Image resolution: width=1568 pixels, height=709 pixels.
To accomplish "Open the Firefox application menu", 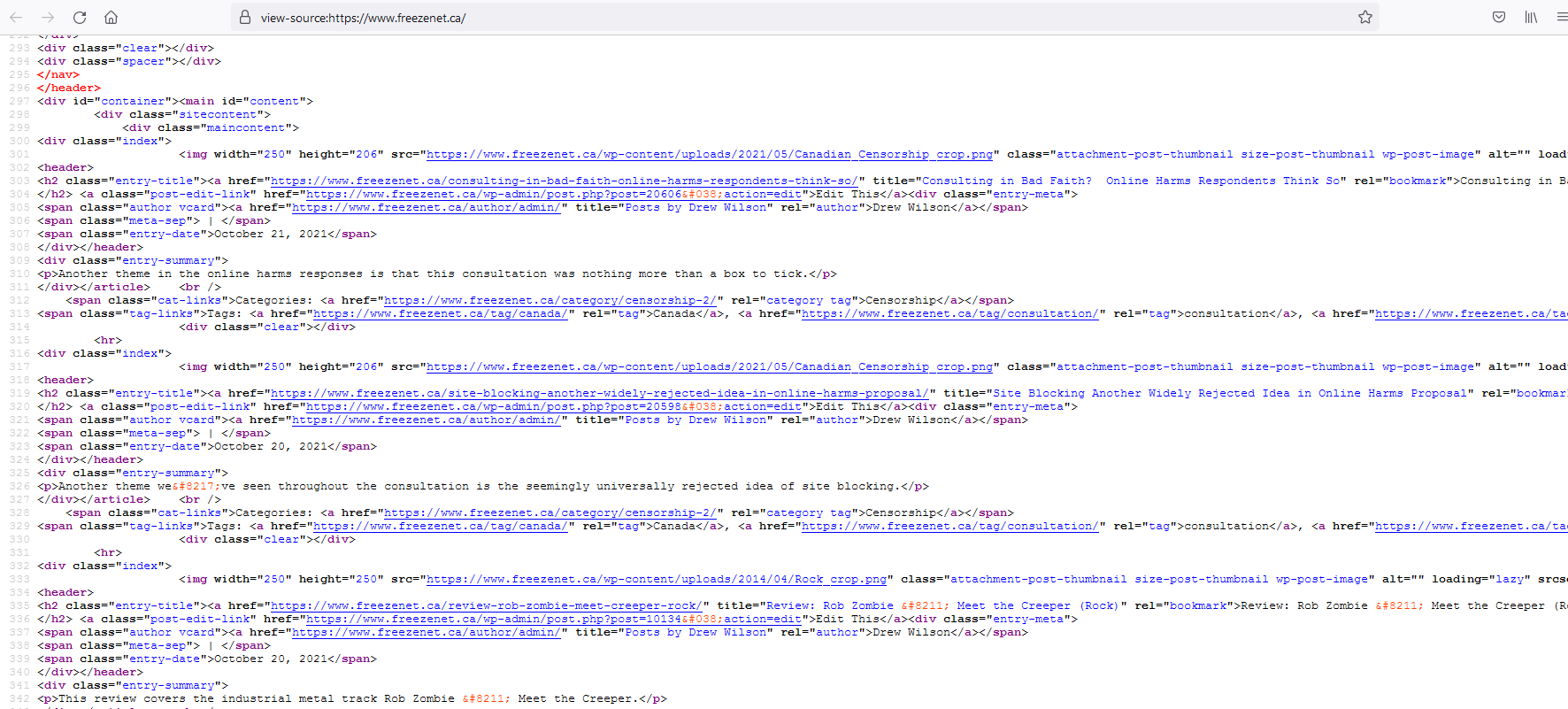I will [x=1561, y=17].
